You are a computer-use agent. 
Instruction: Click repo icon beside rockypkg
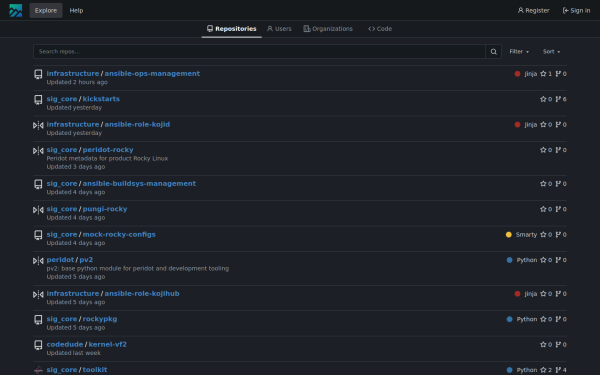pyautogui.click(x=38, y=320)
